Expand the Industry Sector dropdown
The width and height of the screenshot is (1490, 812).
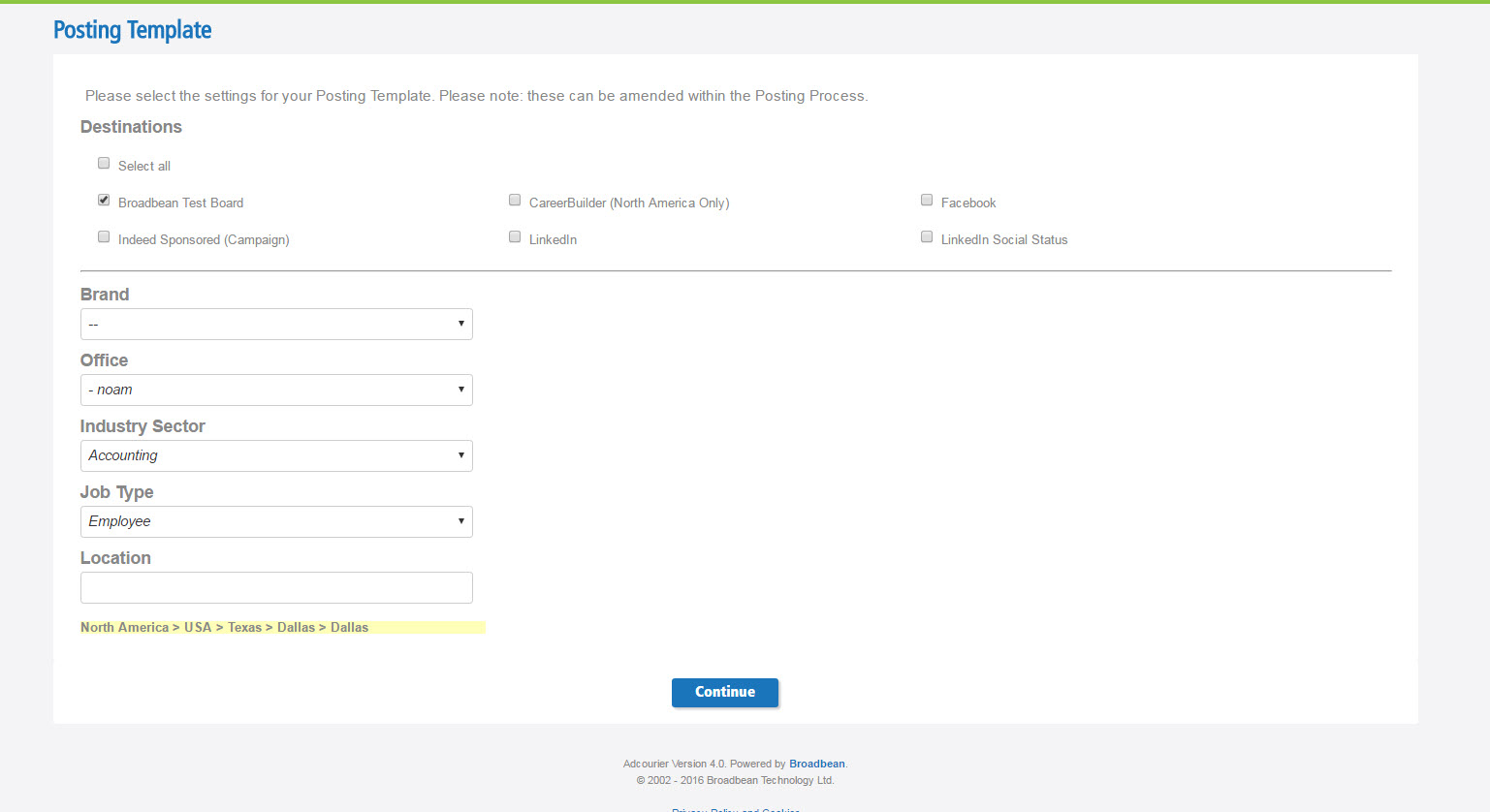(x=276, y=455)
